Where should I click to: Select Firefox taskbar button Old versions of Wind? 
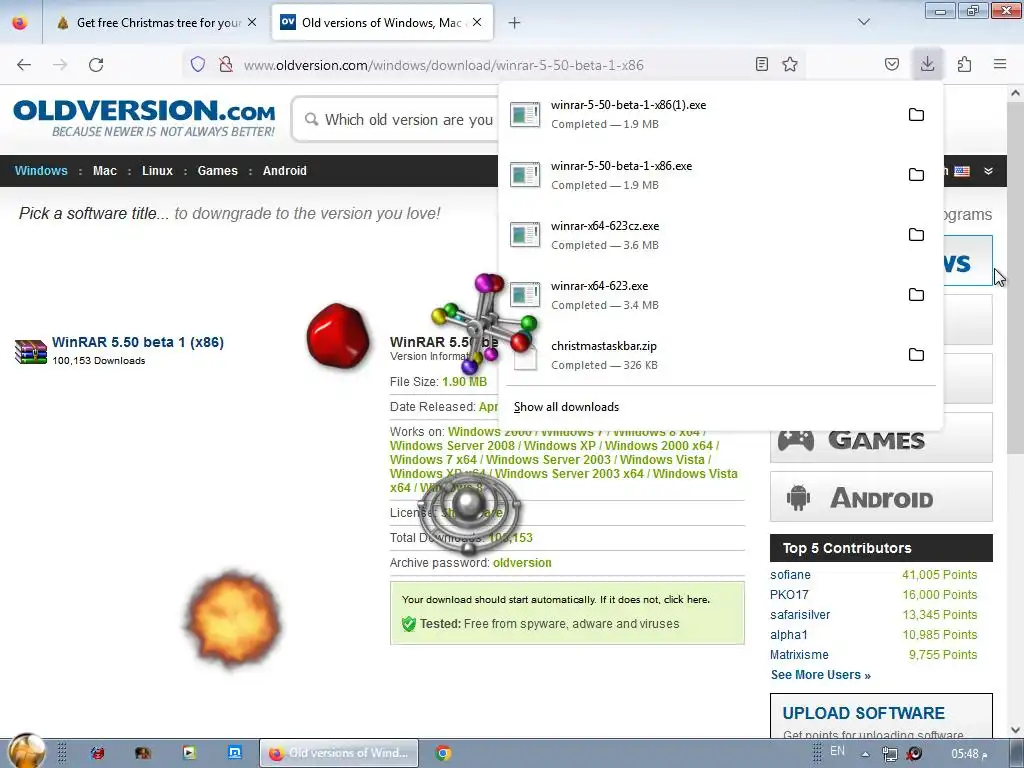pos(338,753)
